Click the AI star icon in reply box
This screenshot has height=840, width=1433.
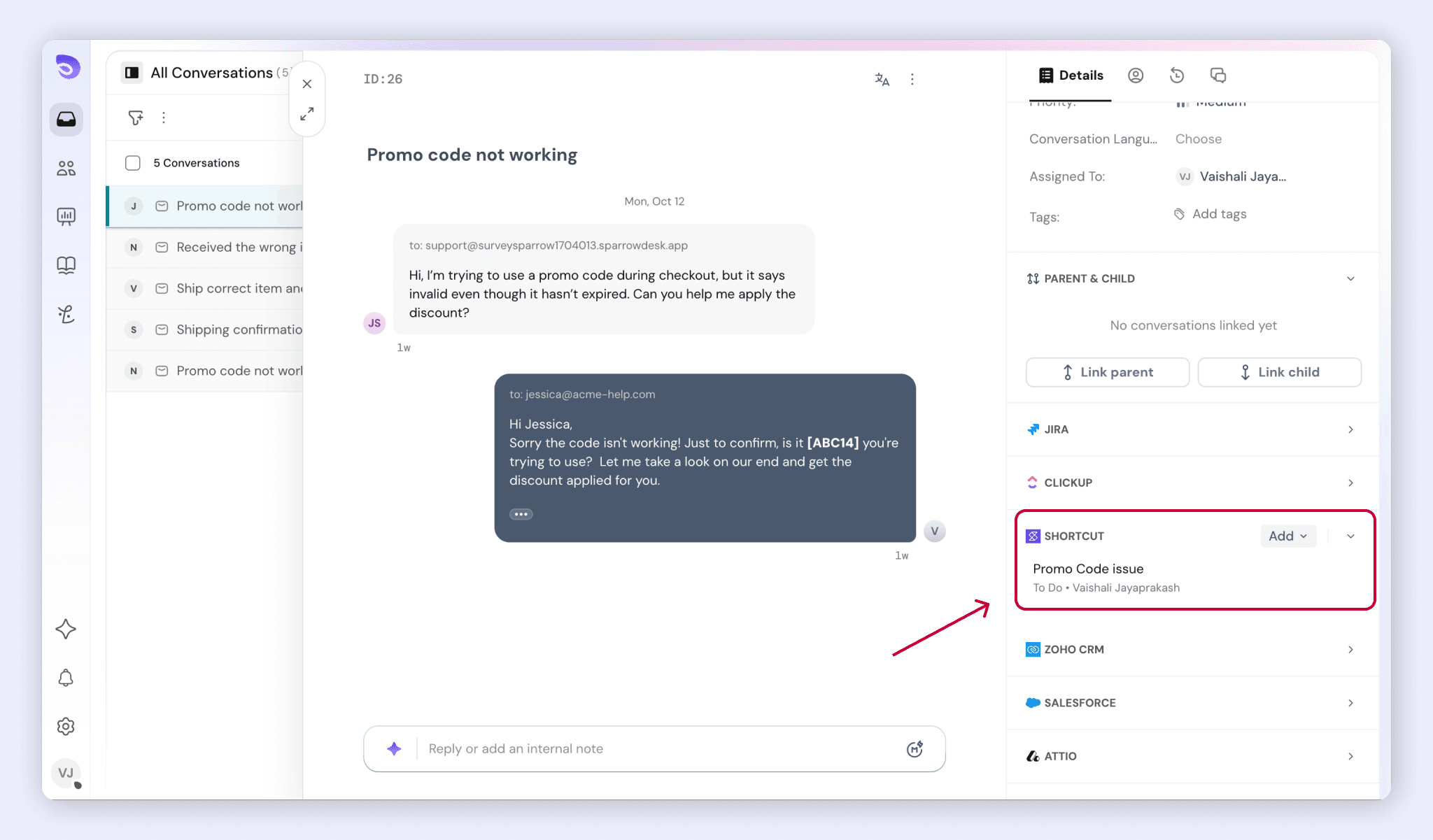pos(394,748)
